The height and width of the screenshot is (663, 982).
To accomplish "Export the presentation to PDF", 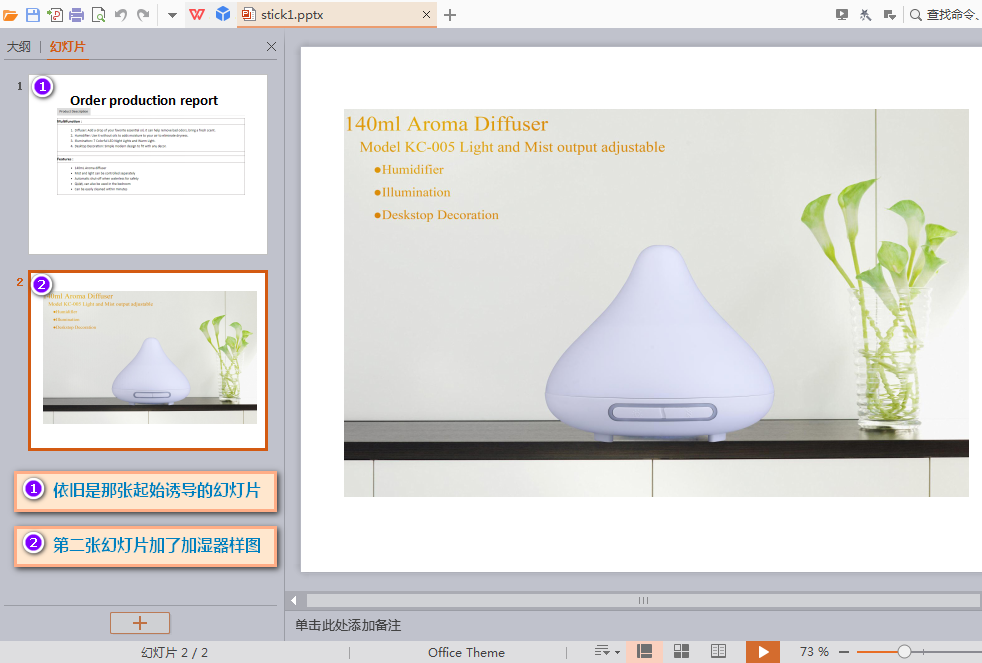I will tap(55, 14).
